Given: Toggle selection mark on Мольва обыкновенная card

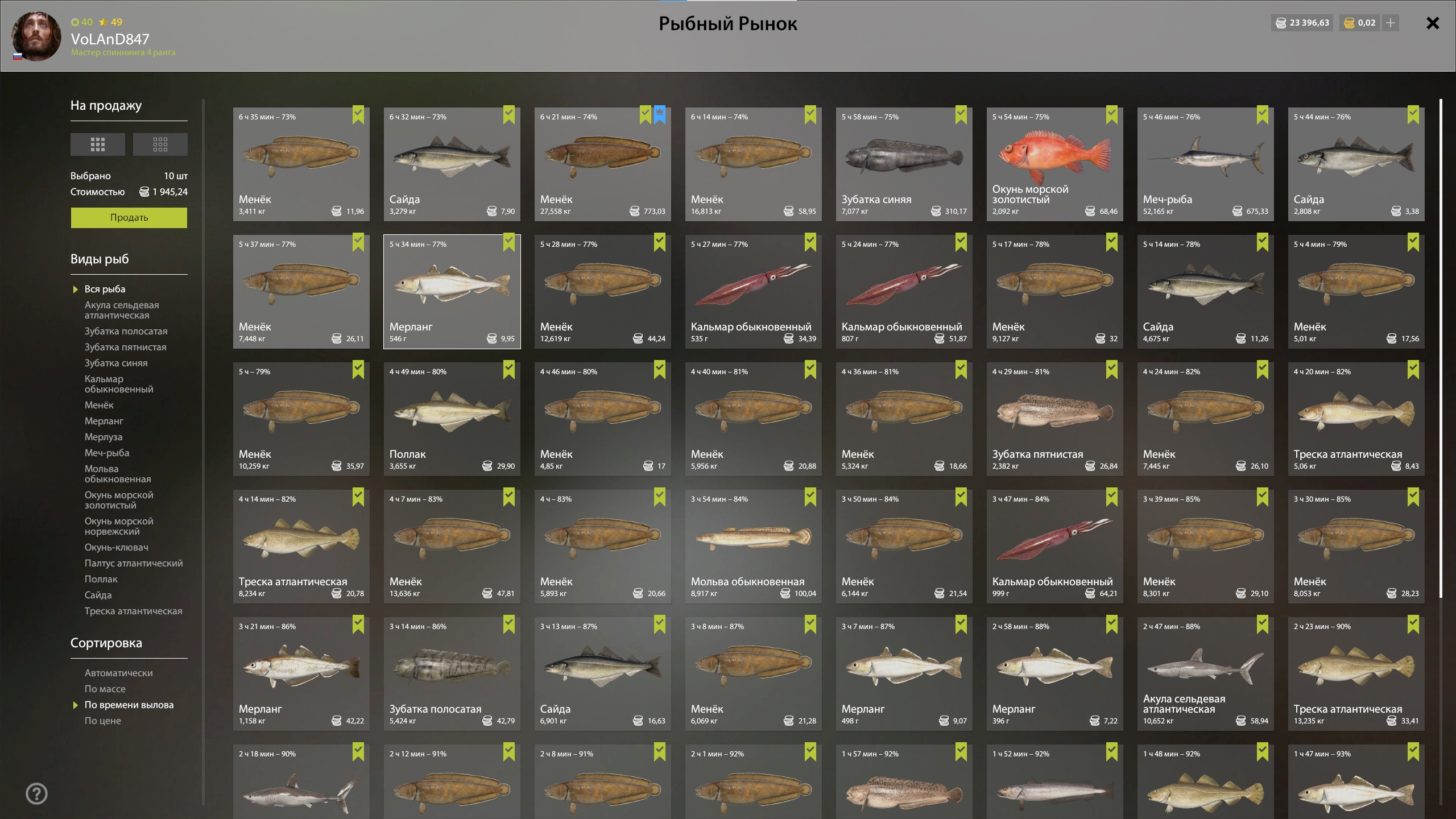Looking at the screenshot, I should [x=810, y=497].
